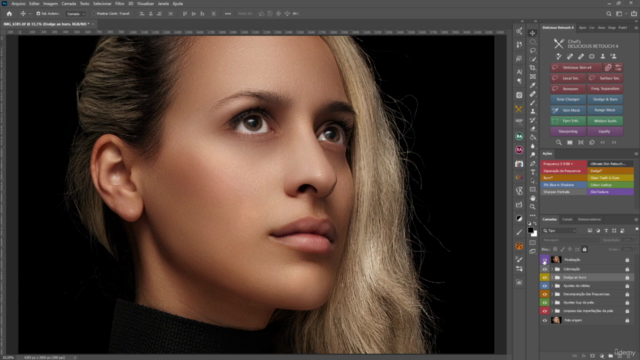Open the search icon at top right
The height and width of the screenshot is (360, 640).
pos(609,13)
